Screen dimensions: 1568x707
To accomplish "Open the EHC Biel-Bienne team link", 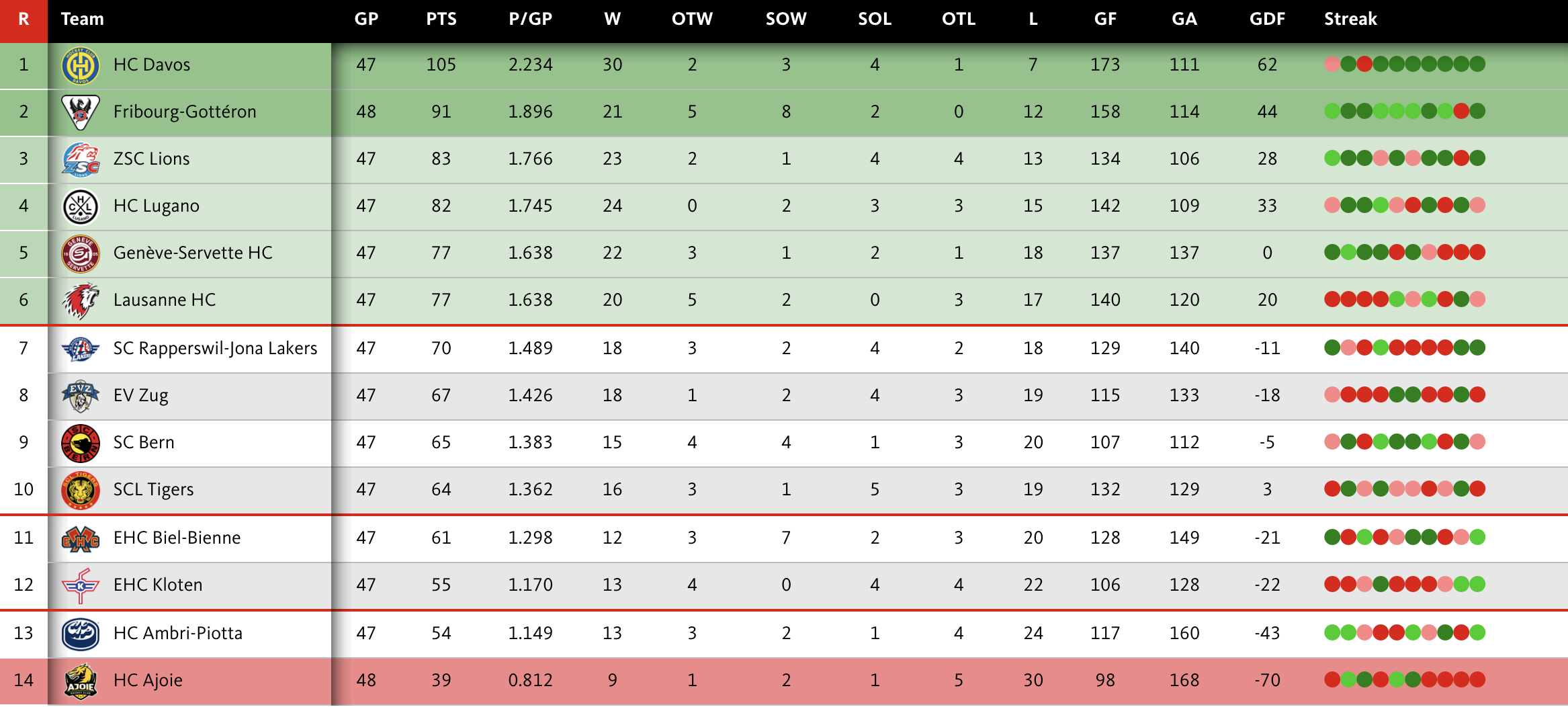I will [177, 538].
